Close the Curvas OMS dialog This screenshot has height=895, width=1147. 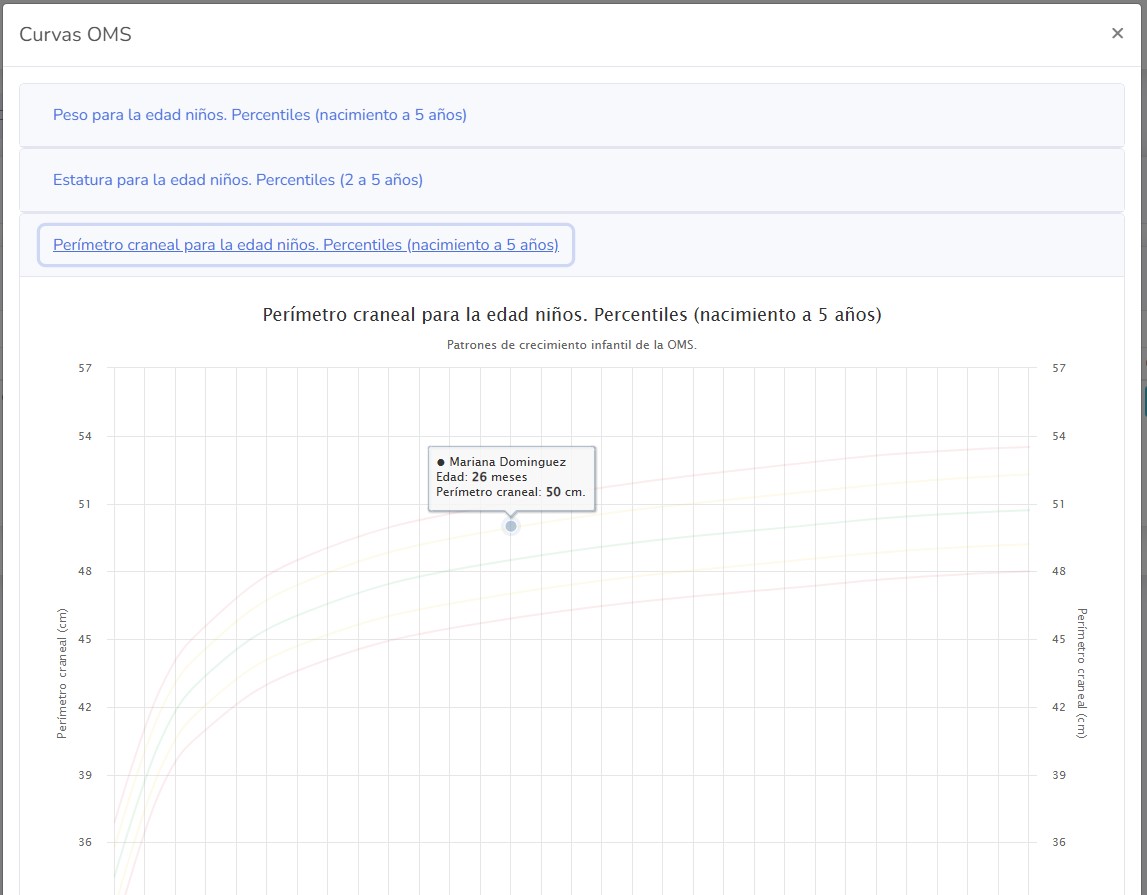tap(1117, 33)
